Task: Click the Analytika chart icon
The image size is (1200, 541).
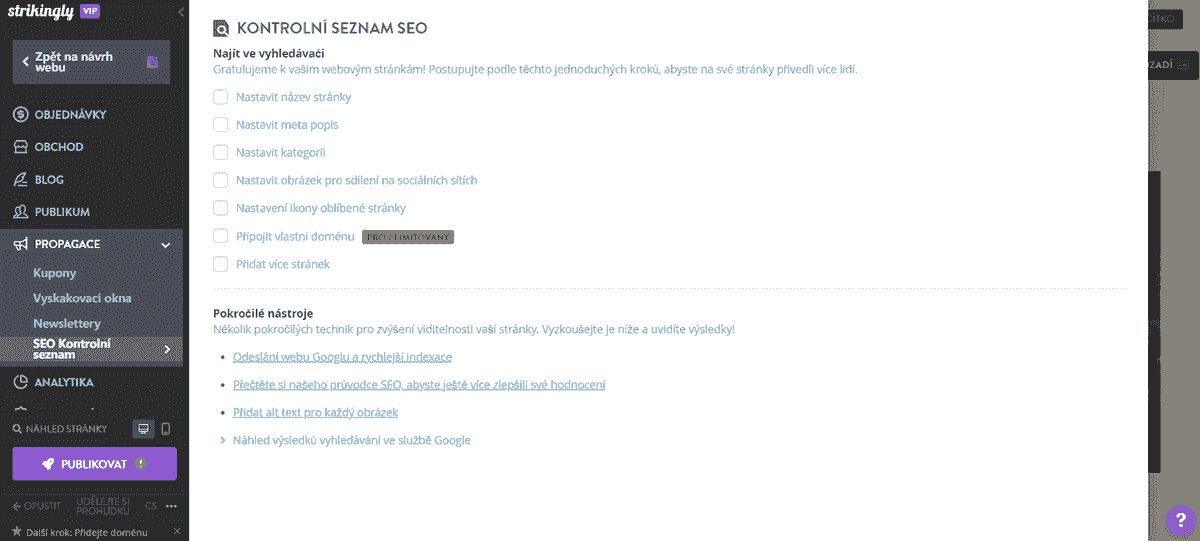Action: tap(20, 382)
